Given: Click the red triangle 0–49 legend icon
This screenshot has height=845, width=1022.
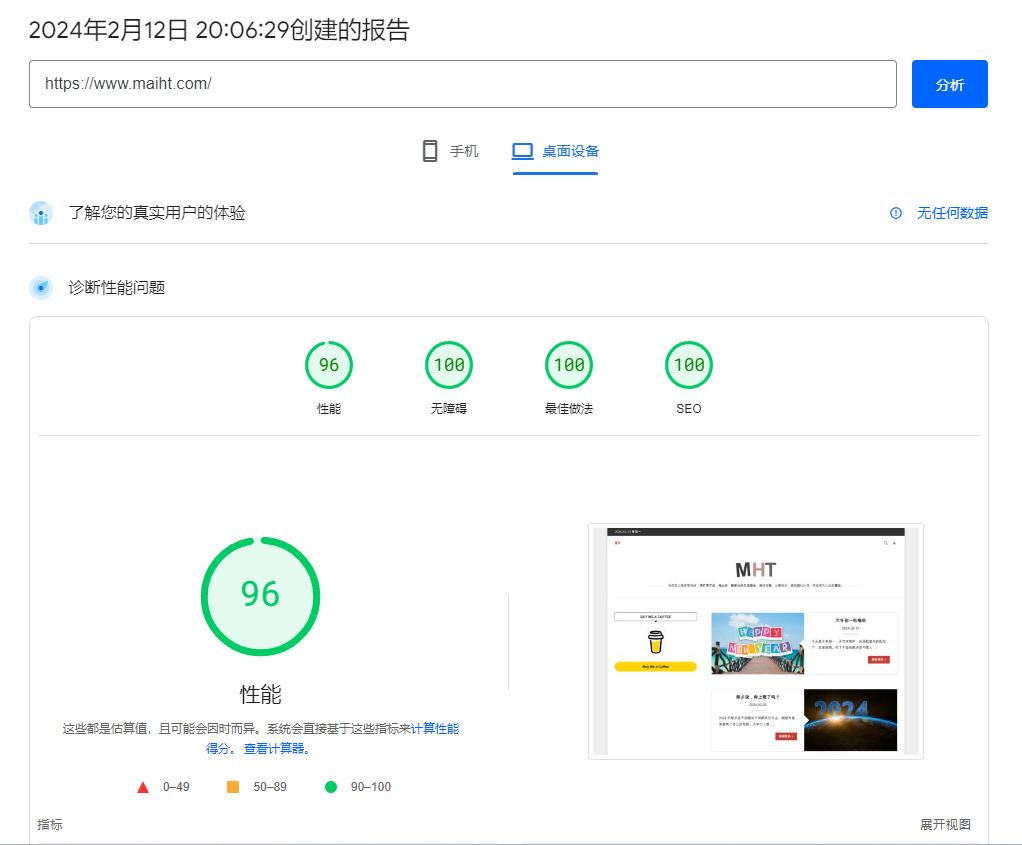Looking at the screenshot, I should click(x=143, y=787).
